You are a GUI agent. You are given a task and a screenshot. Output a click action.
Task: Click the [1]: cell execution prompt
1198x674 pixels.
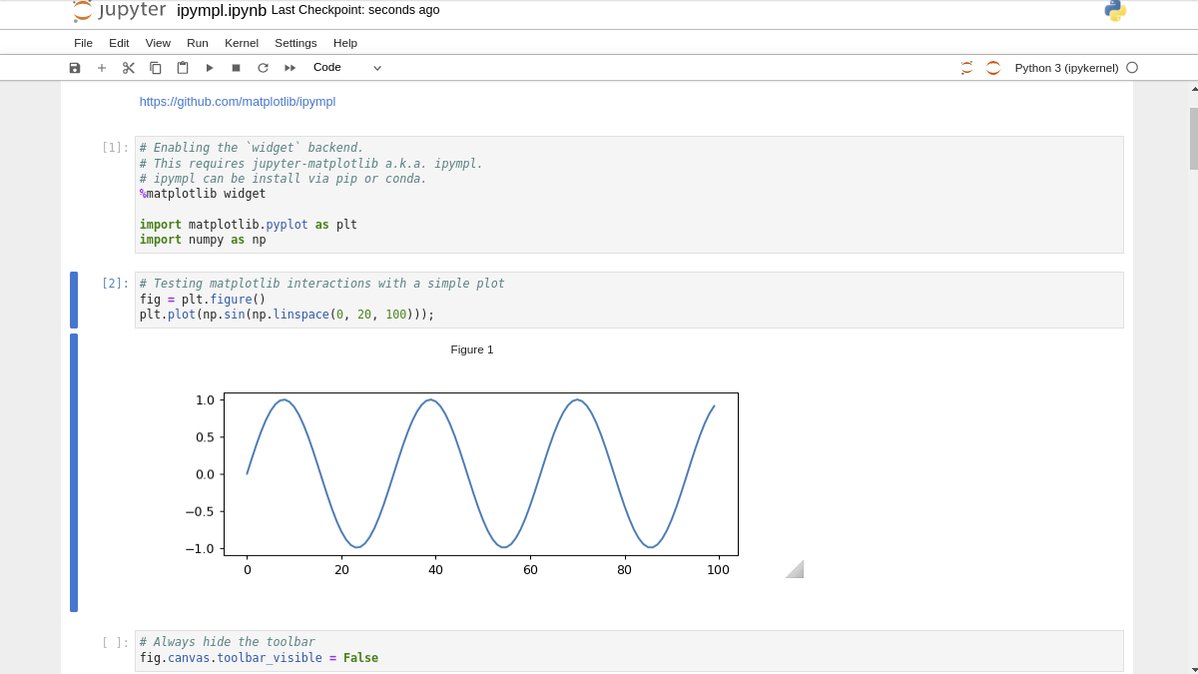click(115, 147)
